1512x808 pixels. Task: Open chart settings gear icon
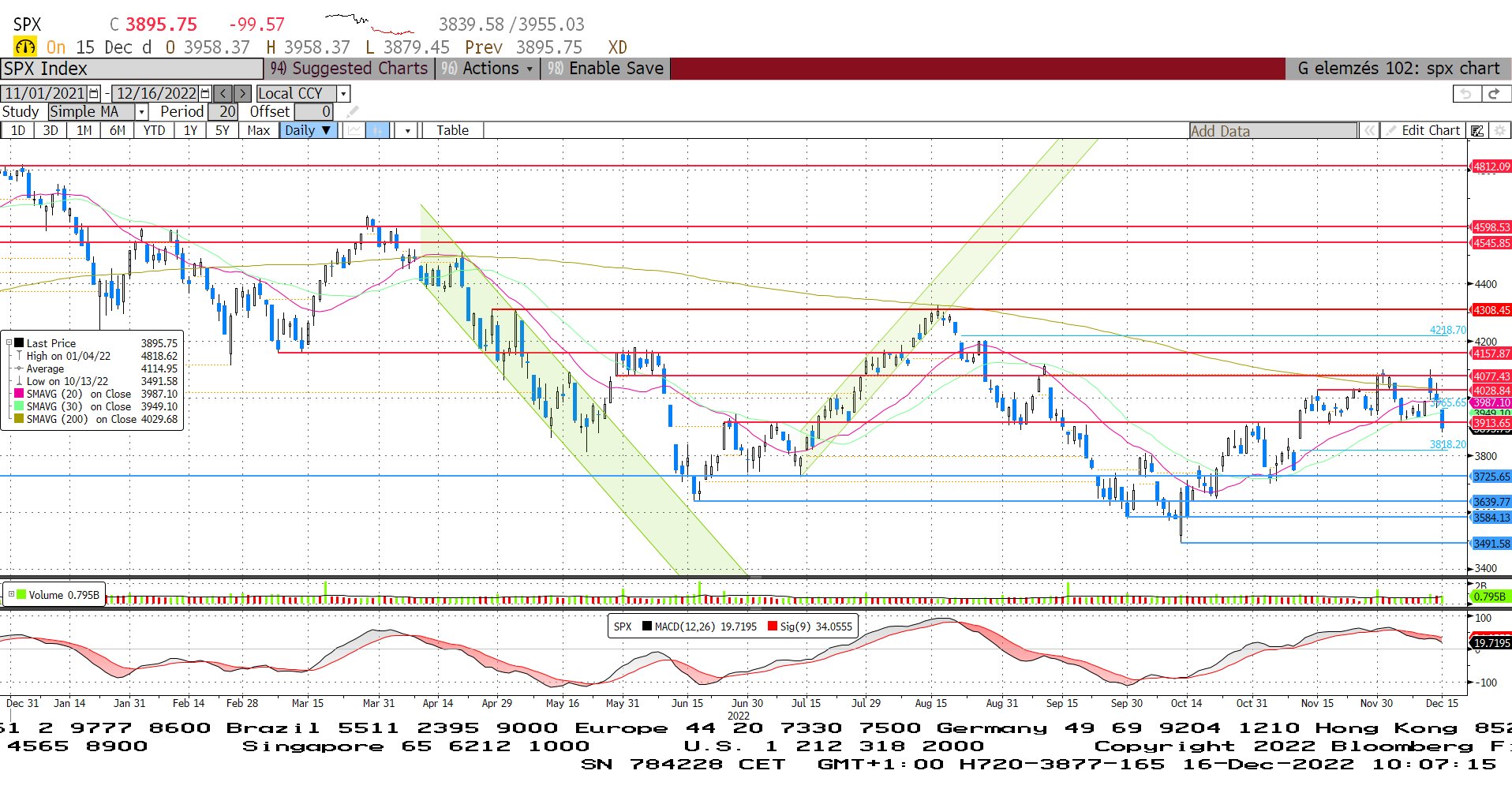tap(1499, 130)
